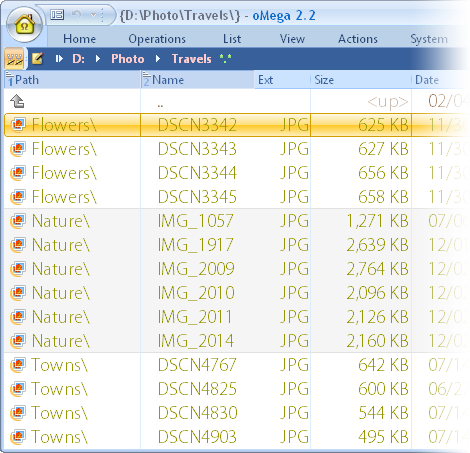The height and width of the screenshot is (453, 470).
Task: Click the image icon for IMG_1057
Action: click(x=18, y=221)
